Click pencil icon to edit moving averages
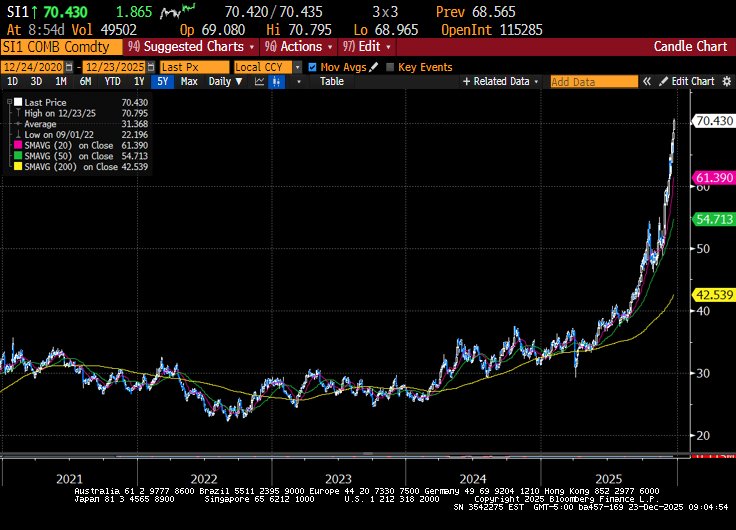The height and width of the screenshot is (530, 736). click(x=374, y=67)
